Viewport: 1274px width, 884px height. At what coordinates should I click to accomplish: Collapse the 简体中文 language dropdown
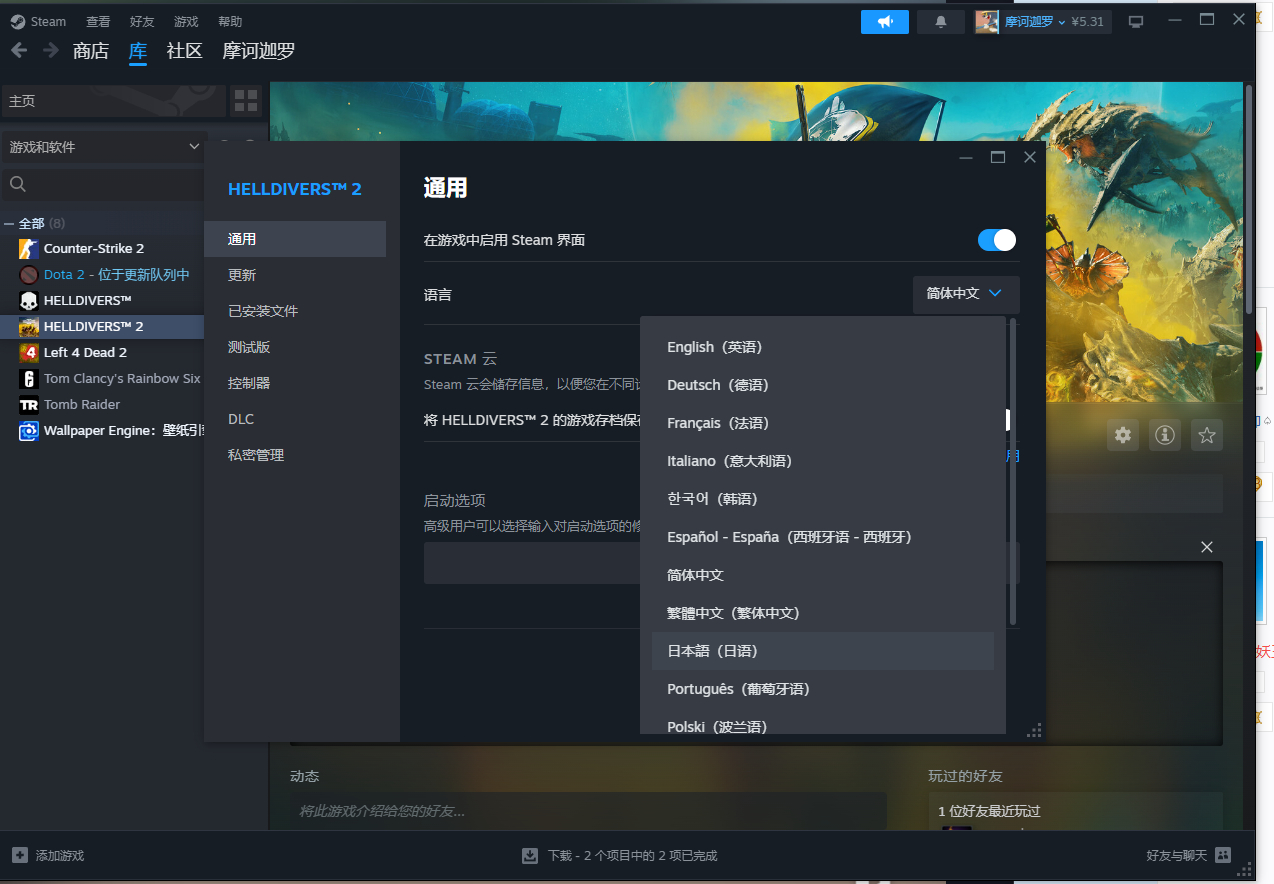click(966, 294)
